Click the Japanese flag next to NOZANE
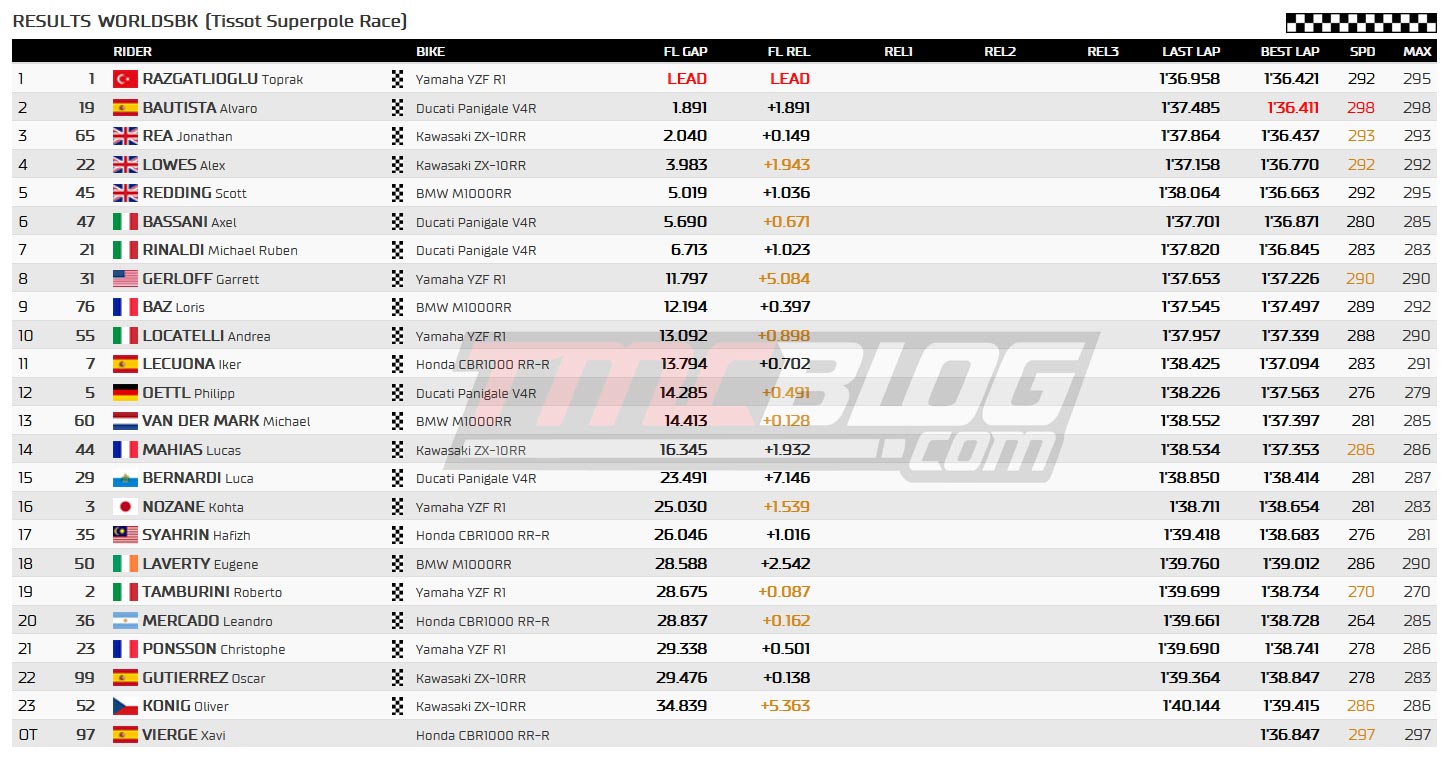The image size is (1452, 760). (125, 507)
